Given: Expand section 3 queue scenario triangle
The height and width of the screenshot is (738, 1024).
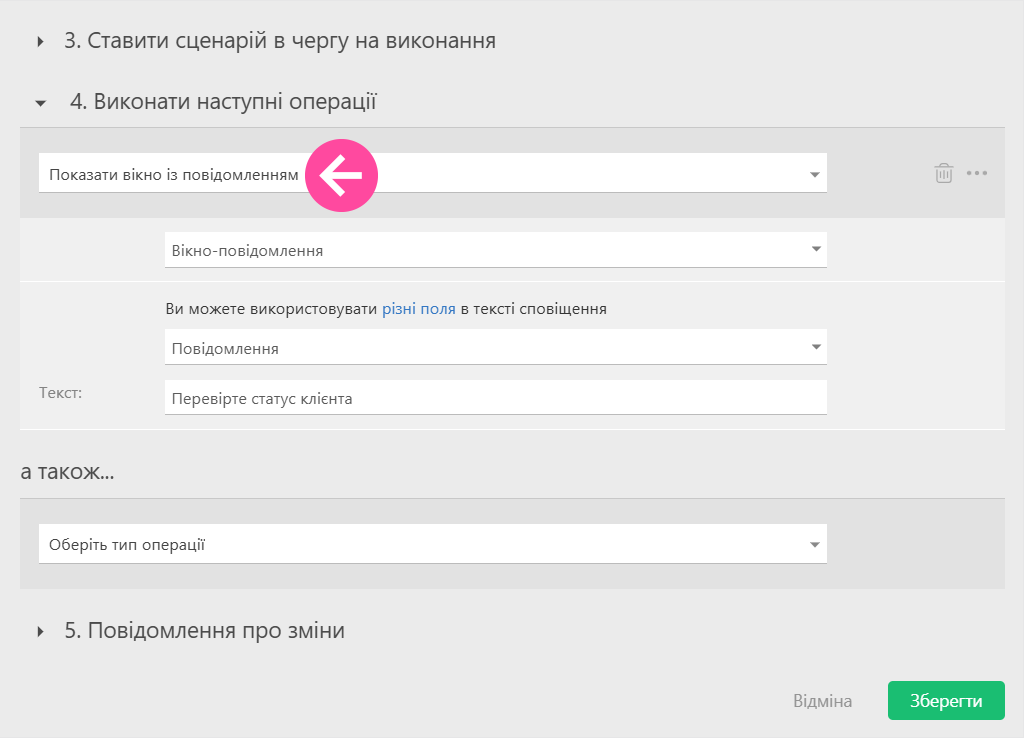Looking at the screenshot, I should (x=41, y=42).
